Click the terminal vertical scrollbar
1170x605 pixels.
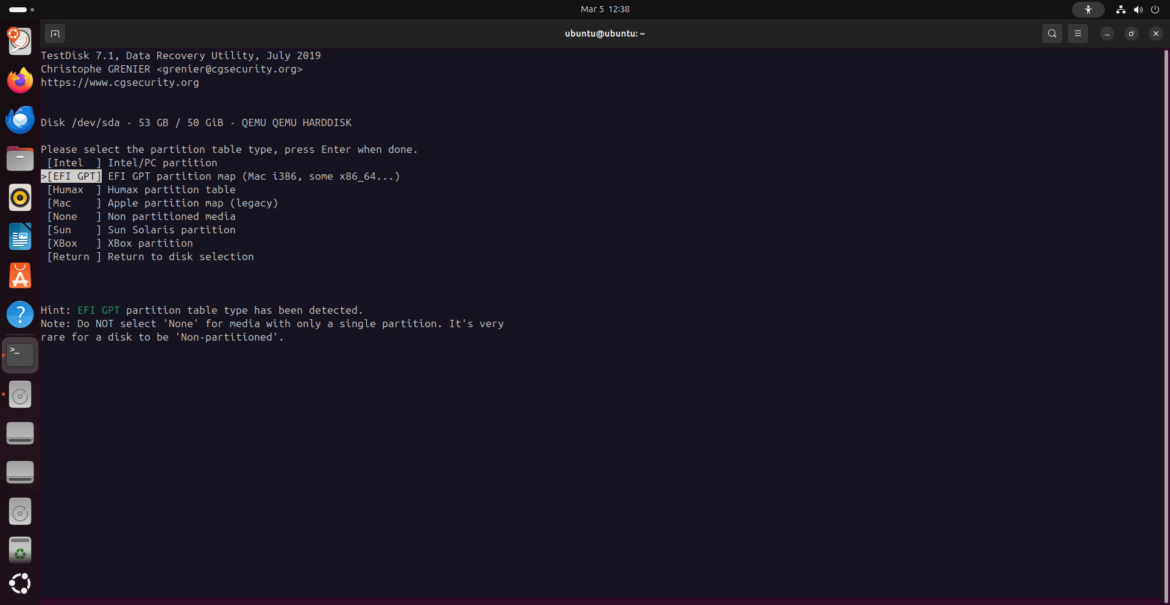click(x=1166, y=325)
